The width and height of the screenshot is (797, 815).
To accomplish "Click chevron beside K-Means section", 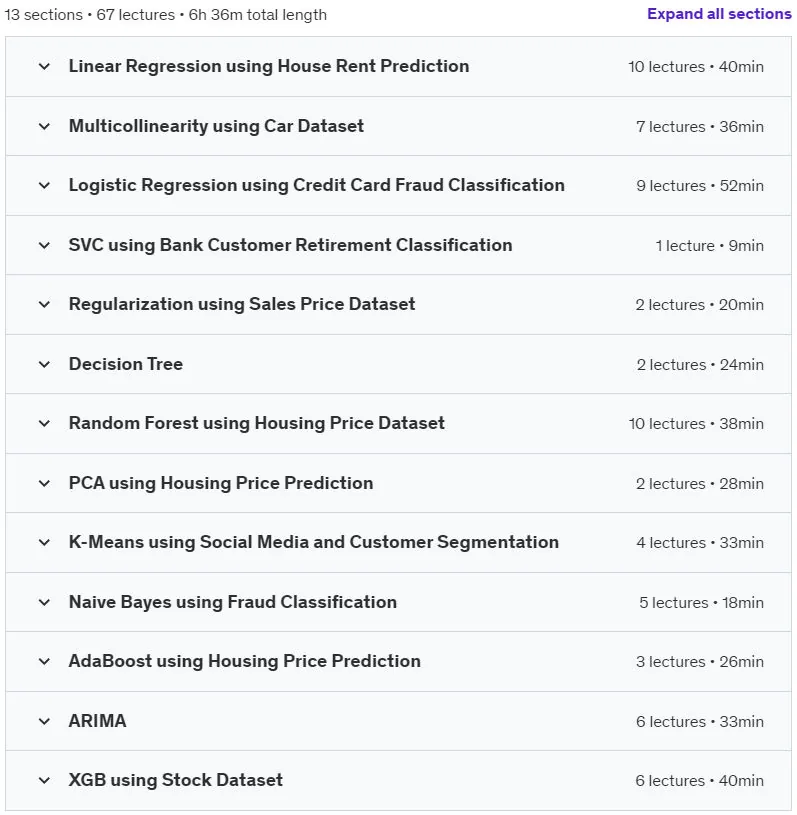I will pyautogui.click(x=45, y=543).
